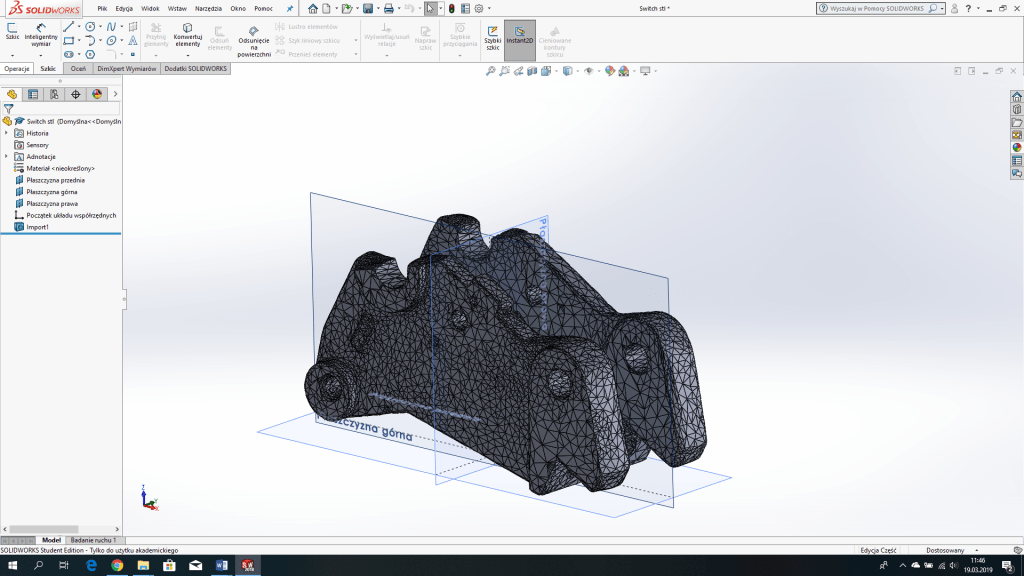Click the Konwertuj elementy tool
This screenshot has height=576, width=1024.
[188, 35]
